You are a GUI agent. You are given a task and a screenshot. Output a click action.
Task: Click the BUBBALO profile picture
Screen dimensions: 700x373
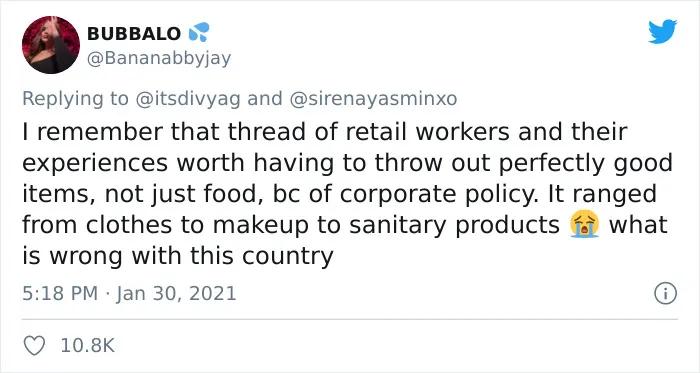[x=51, y=45]
